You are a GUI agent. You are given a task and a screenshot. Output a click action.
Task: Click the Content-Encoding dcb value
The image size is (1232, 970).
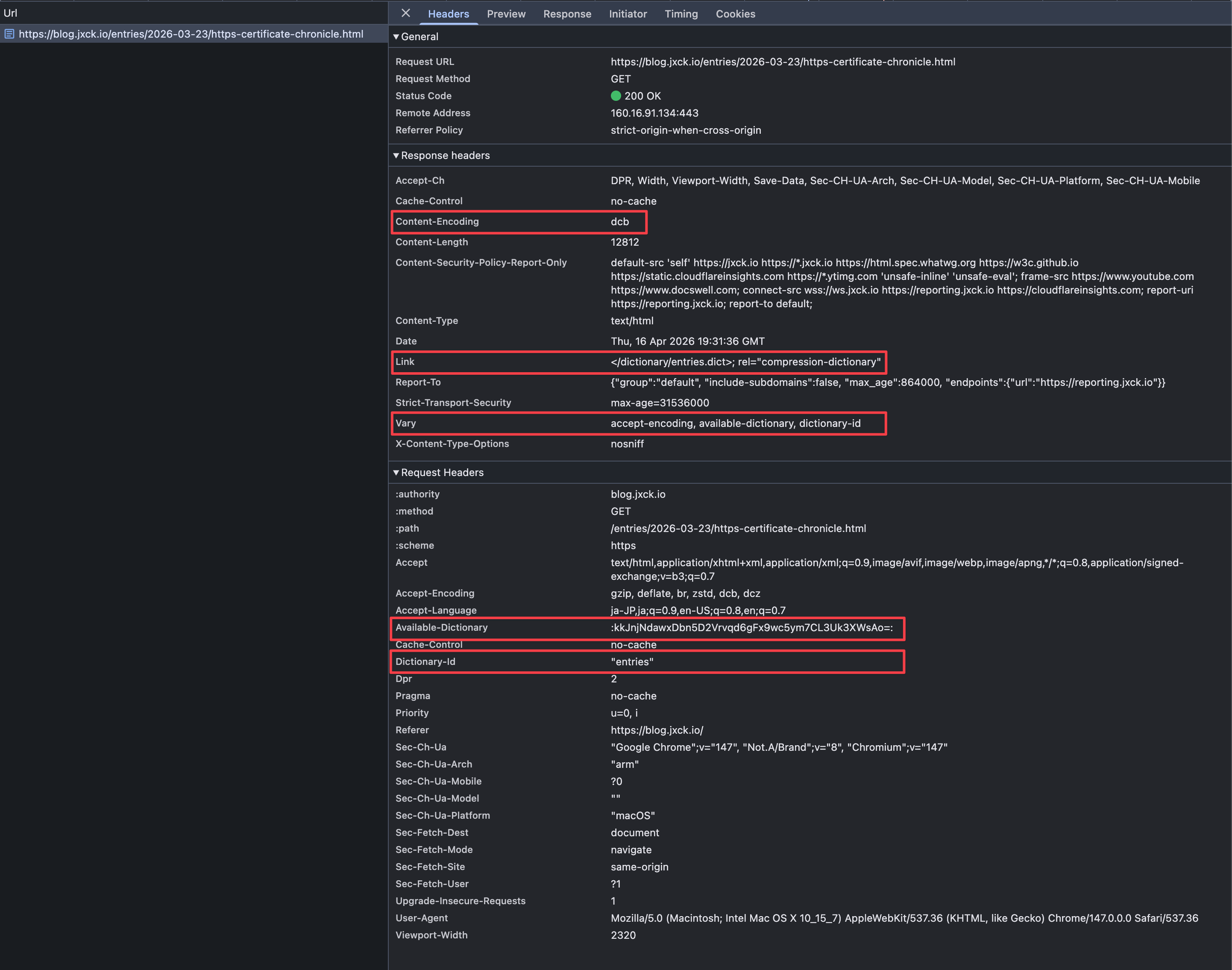pyautogui.click(x=619, y=221)
